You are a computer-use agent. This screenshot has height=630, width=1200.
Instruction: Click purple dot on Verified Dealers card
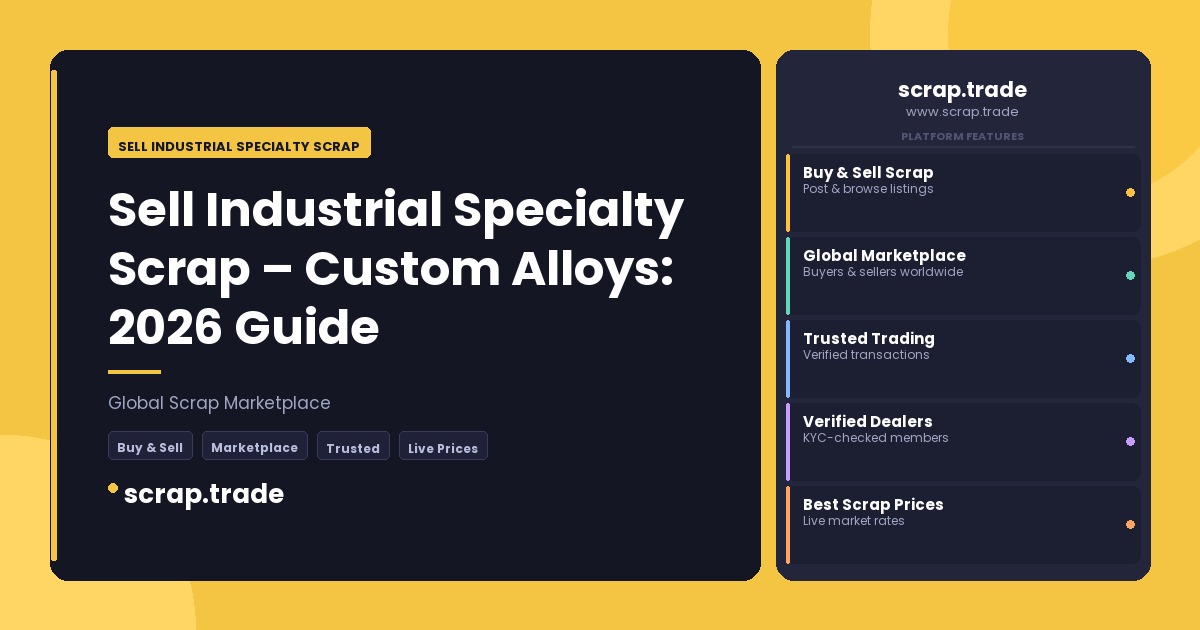1130,441
